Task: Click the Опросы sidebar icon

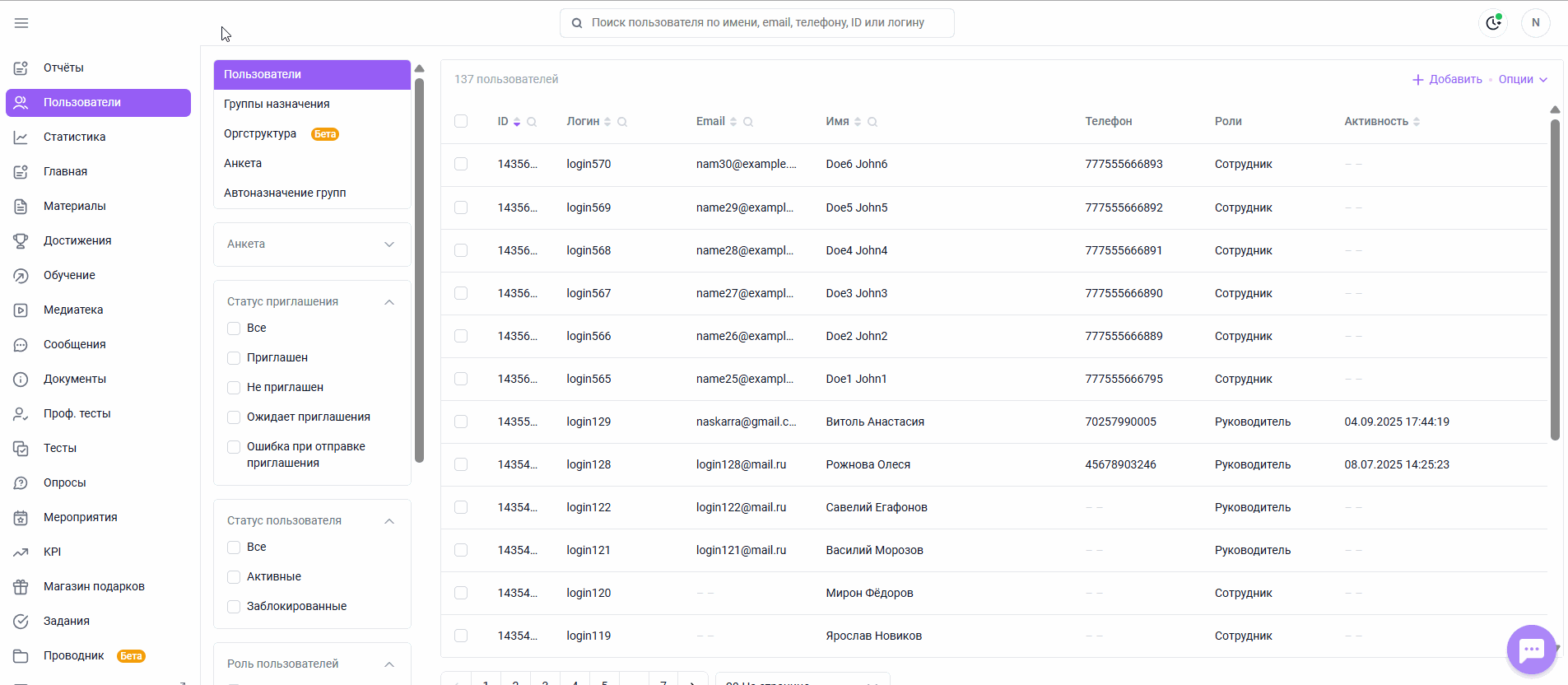Action: 21,482
